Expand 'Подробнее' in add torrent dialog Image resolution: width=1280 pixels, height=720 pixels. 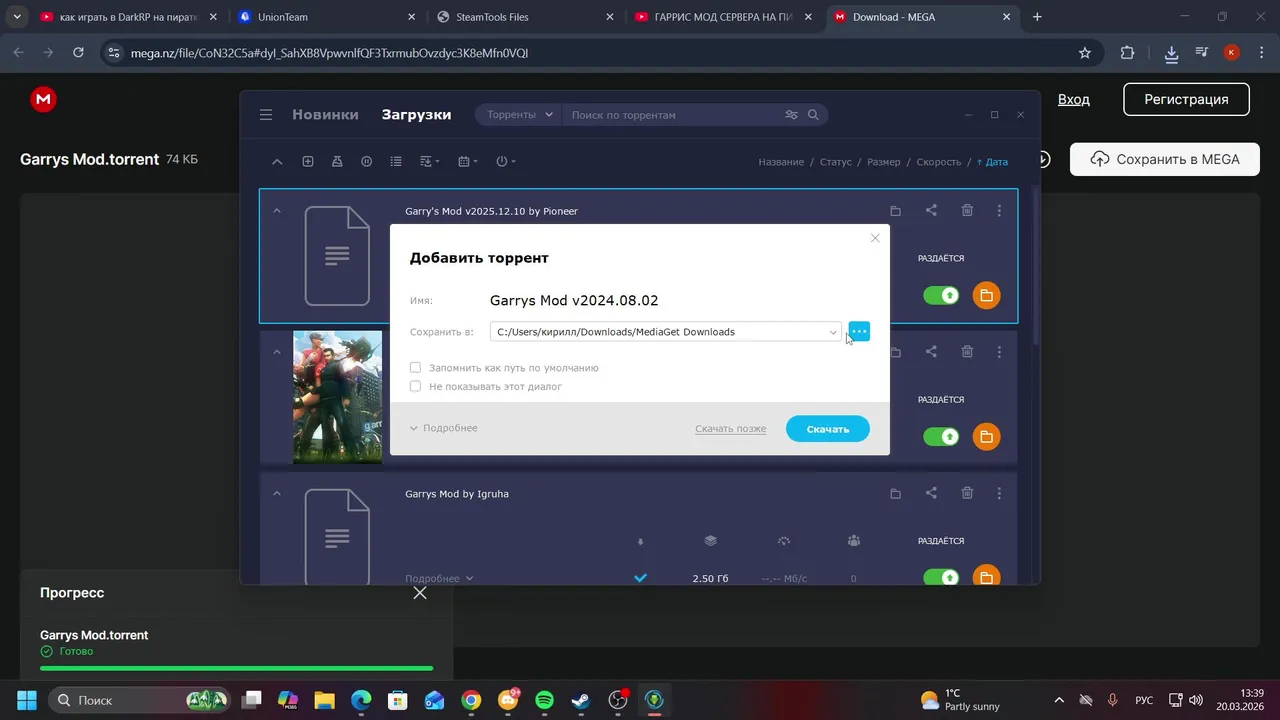click(444, 428)
